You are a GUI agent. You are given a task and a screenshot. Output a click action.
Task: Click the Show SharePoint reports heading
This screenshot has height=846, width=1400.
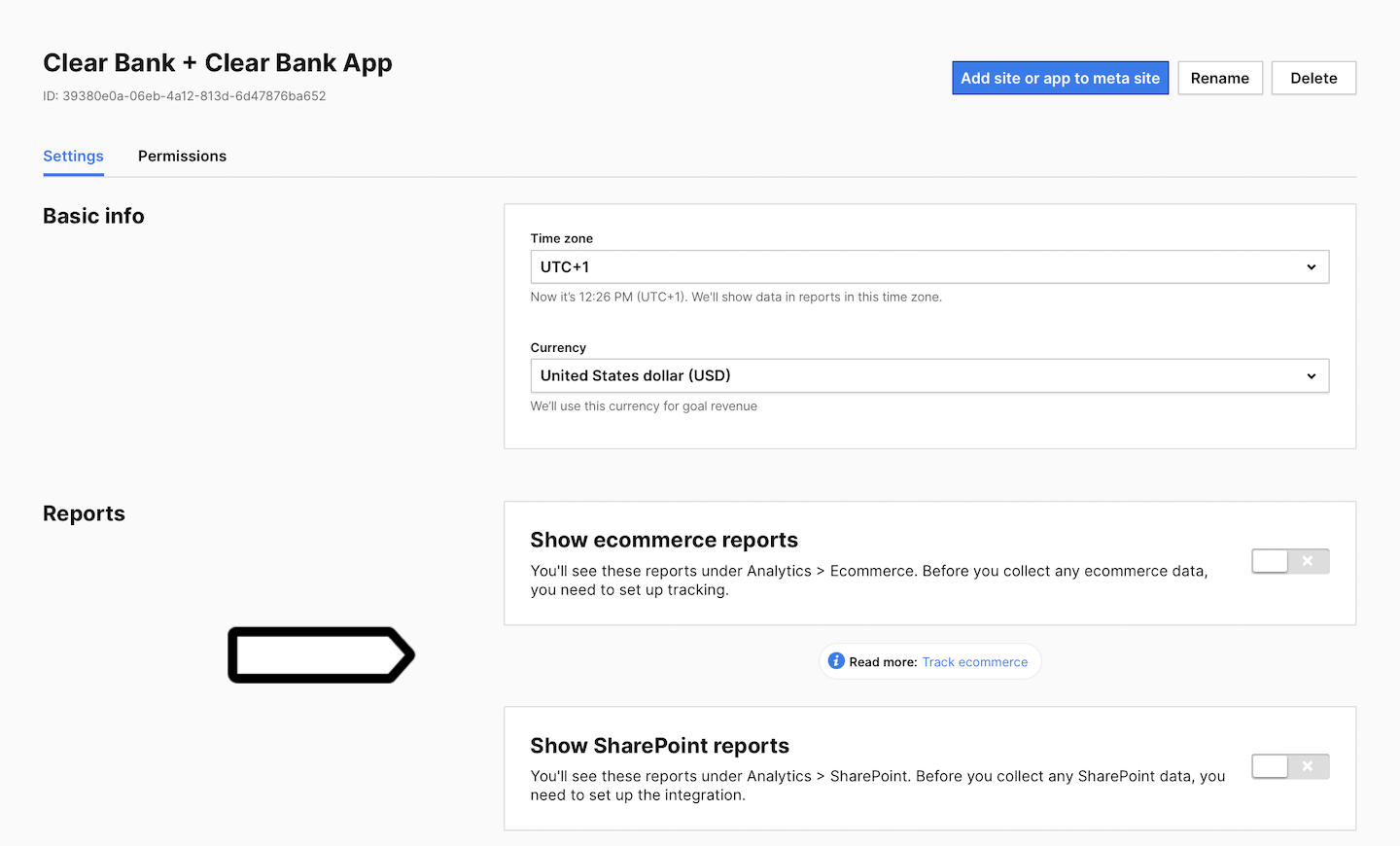point(659,746)
